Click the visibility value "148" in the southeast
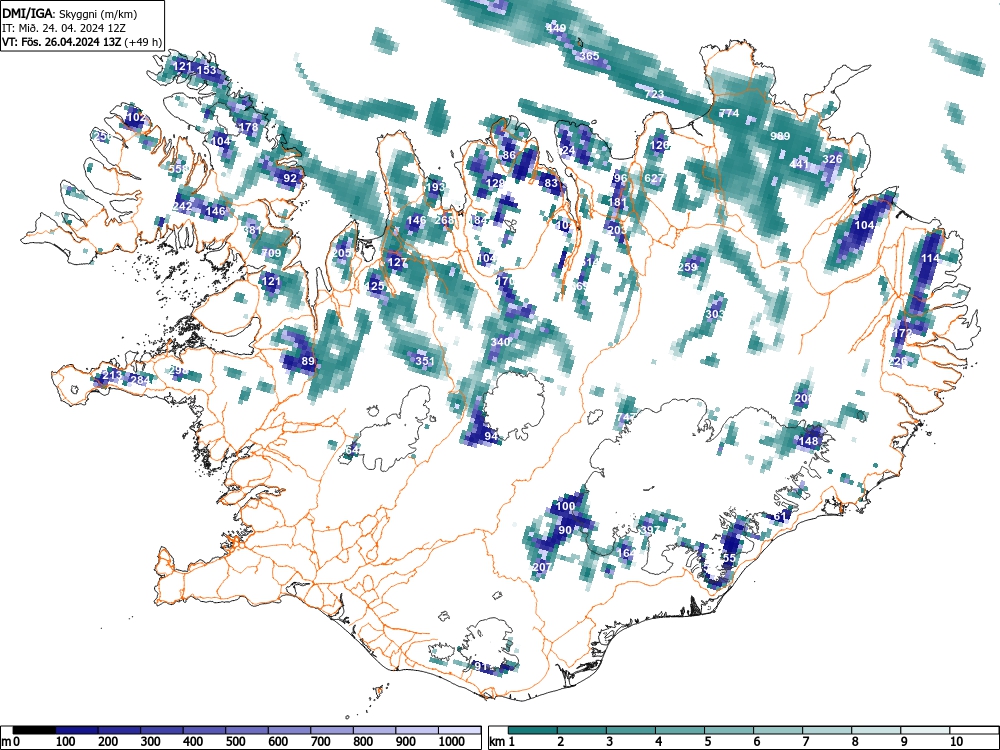1000x750 pixels. click(x=808, y=441)
